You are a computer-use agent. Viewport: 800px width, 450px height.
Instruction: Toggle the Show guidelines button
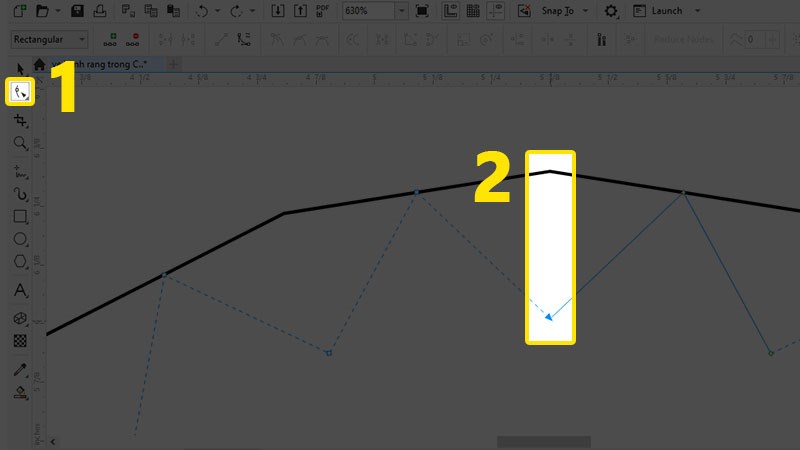point(495,11)
